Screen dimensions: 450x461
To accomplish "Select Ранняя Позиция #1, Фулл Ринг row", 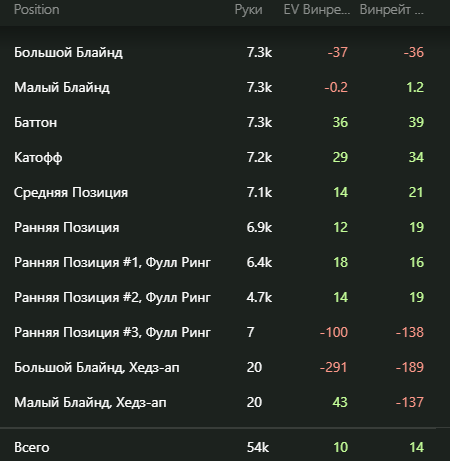I will 225,262.
